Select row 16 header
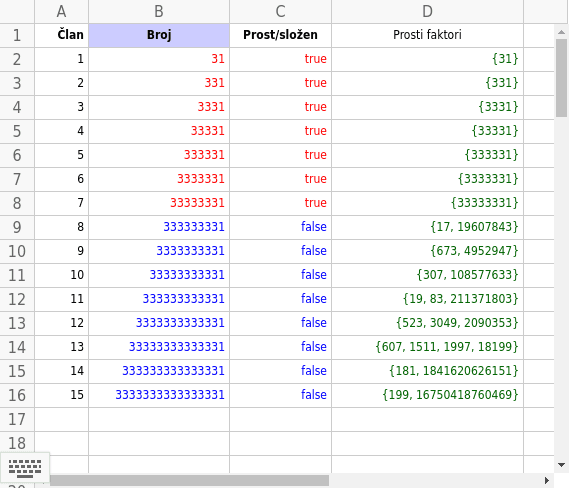This screenshot has width=571, height=490. (x=17, y=396)
